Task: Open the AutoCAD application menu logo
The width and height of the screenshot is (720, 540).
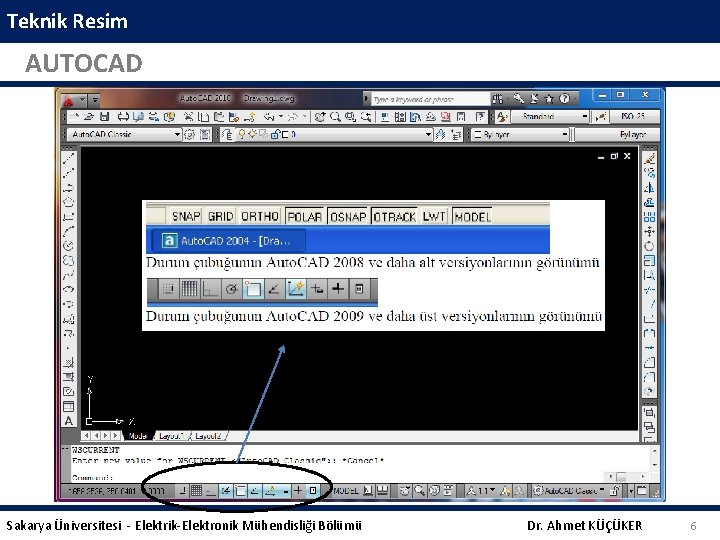Action: pos(68,101)
